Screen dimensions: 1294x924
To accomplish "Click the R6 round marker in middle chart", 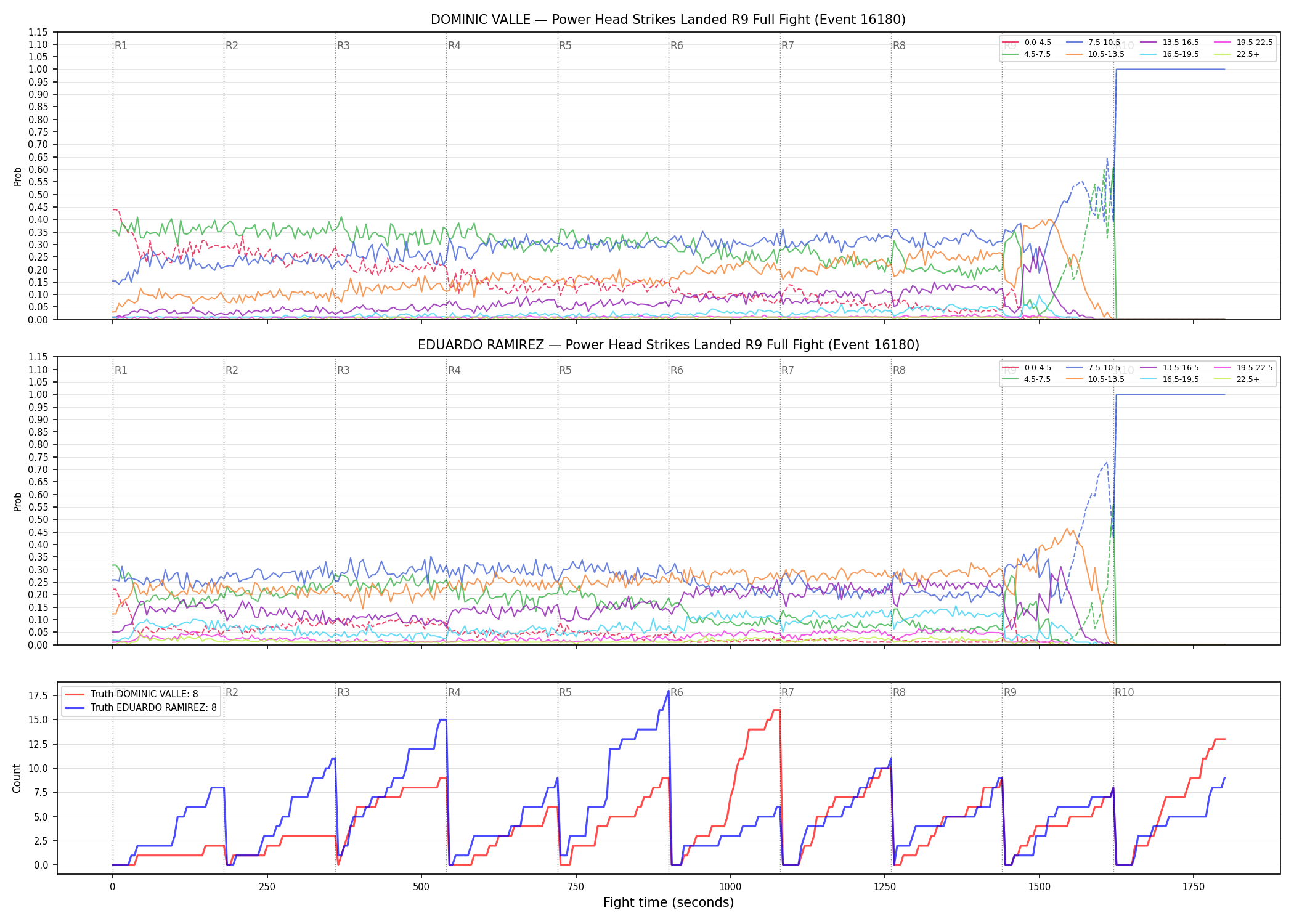I will coord(677,370).
